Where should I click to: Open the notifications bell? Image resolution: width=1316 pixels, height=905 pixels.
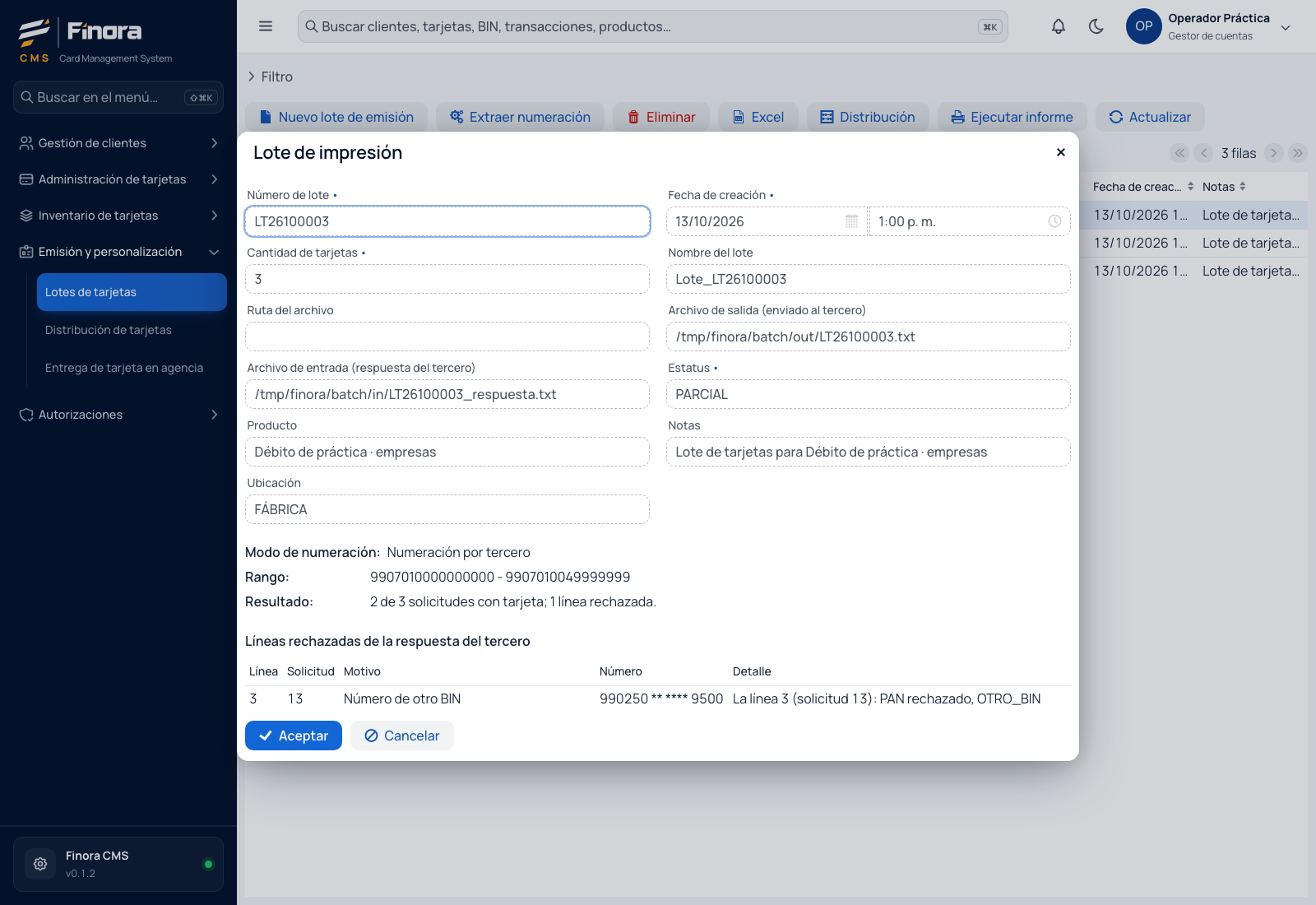[1059, 26]
